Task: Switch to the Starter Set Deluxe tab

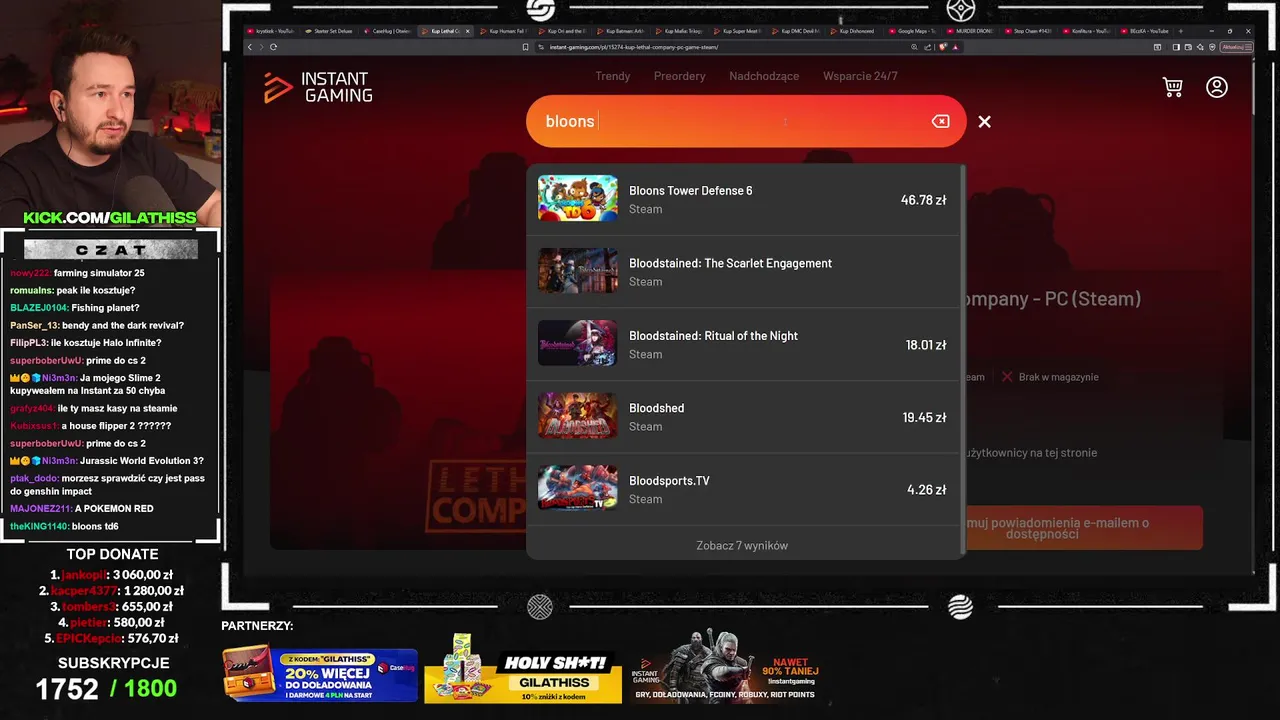Action: [x=328, y=31]
